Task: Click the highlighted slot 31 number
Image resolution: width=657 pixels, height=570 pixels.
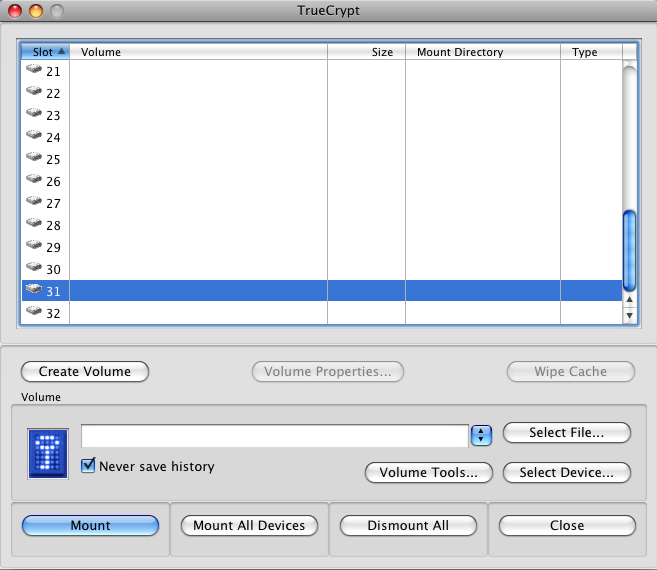Action: click(x=53, y=291)
